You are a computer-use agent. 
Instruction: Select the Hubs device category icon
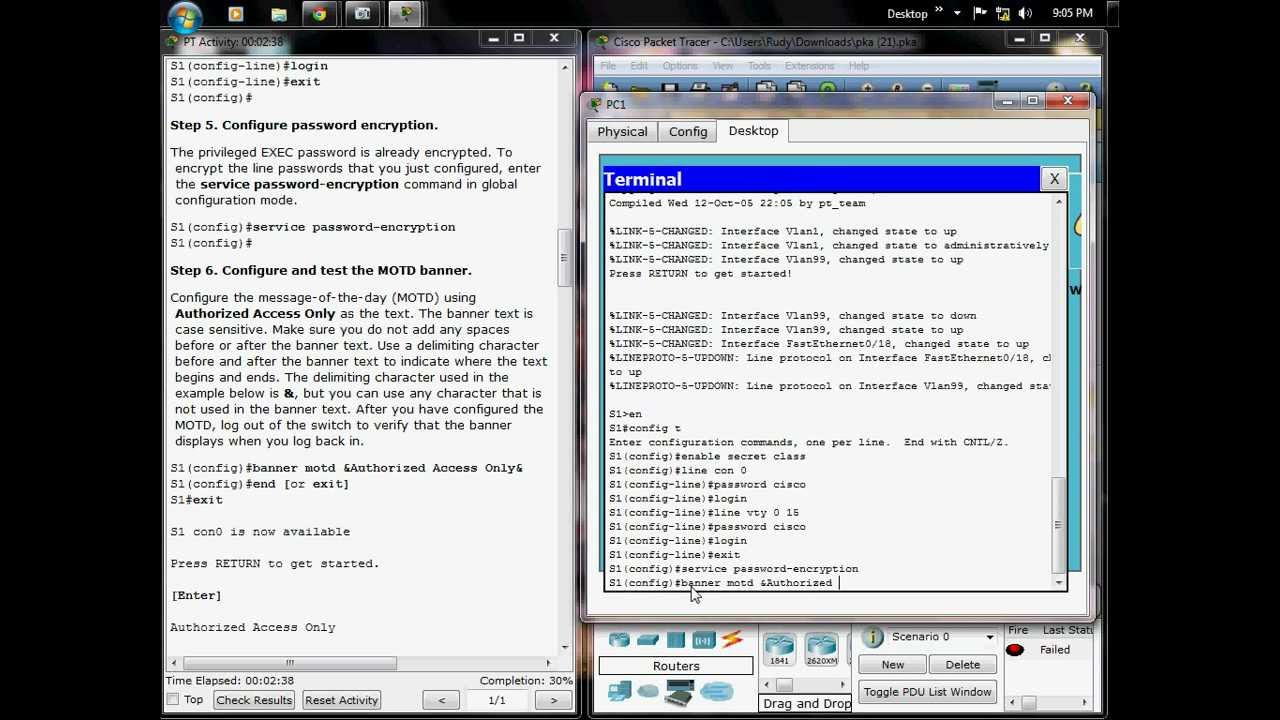point(676,640)
